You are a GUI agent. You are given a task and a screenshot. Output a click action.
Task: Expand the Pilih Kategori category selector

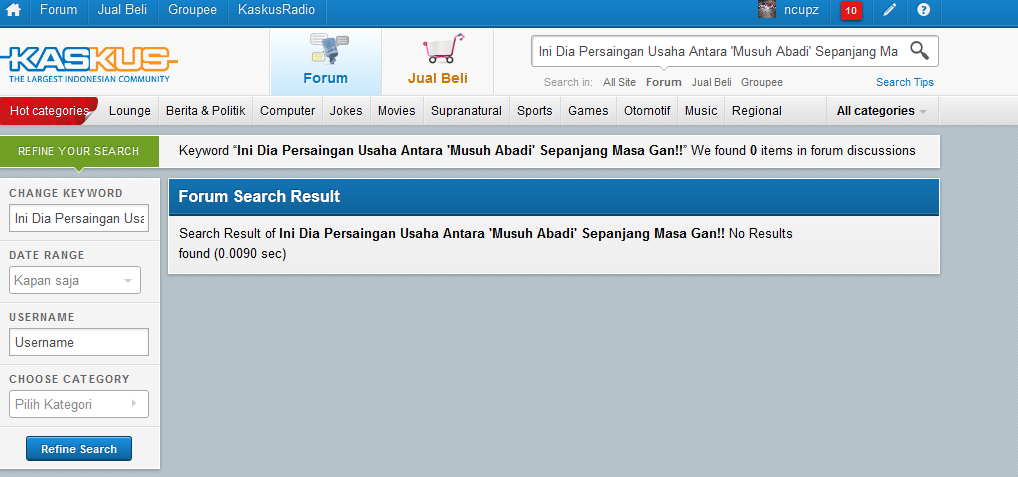79,404
